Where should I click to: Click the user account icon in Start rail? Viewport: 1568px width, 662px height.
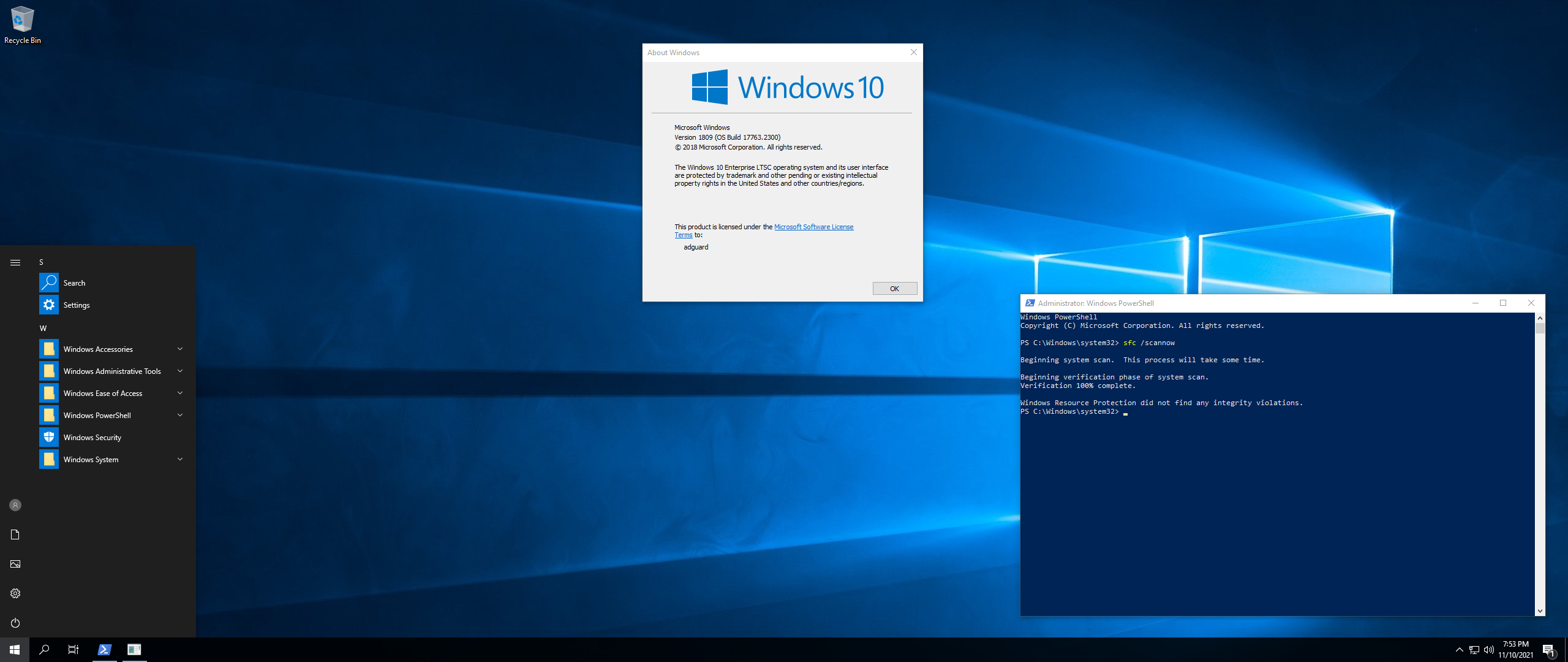click(x=15, y=505)
